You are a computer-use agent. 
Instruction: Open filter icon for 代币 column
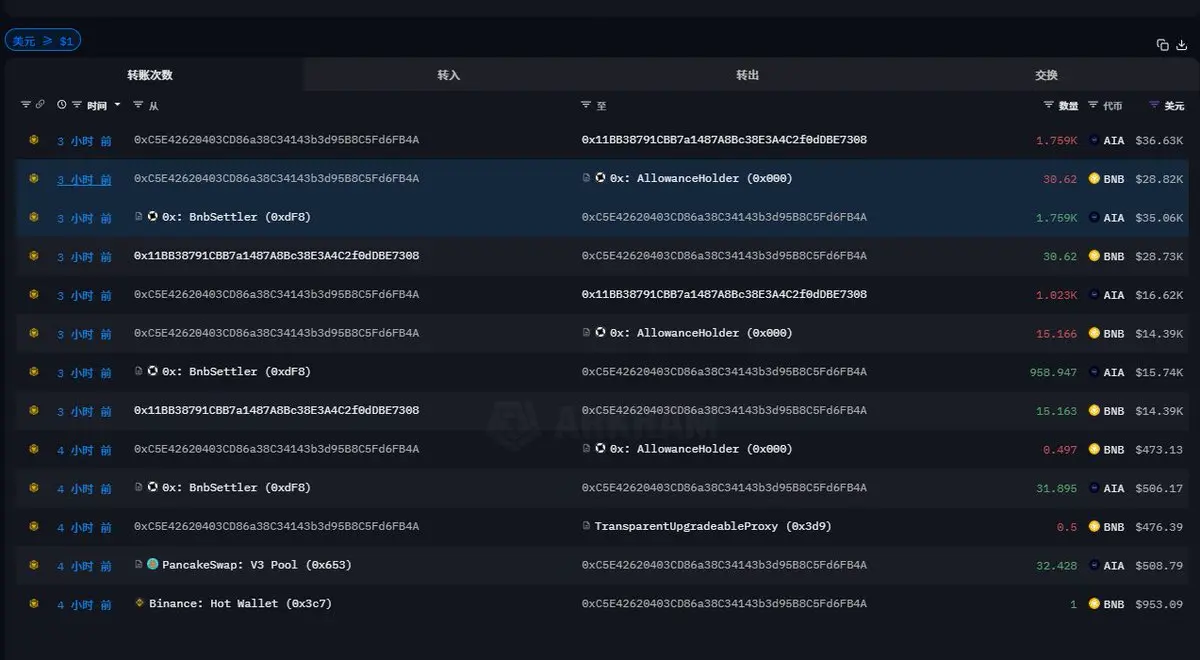click(x=1093, y=104)
